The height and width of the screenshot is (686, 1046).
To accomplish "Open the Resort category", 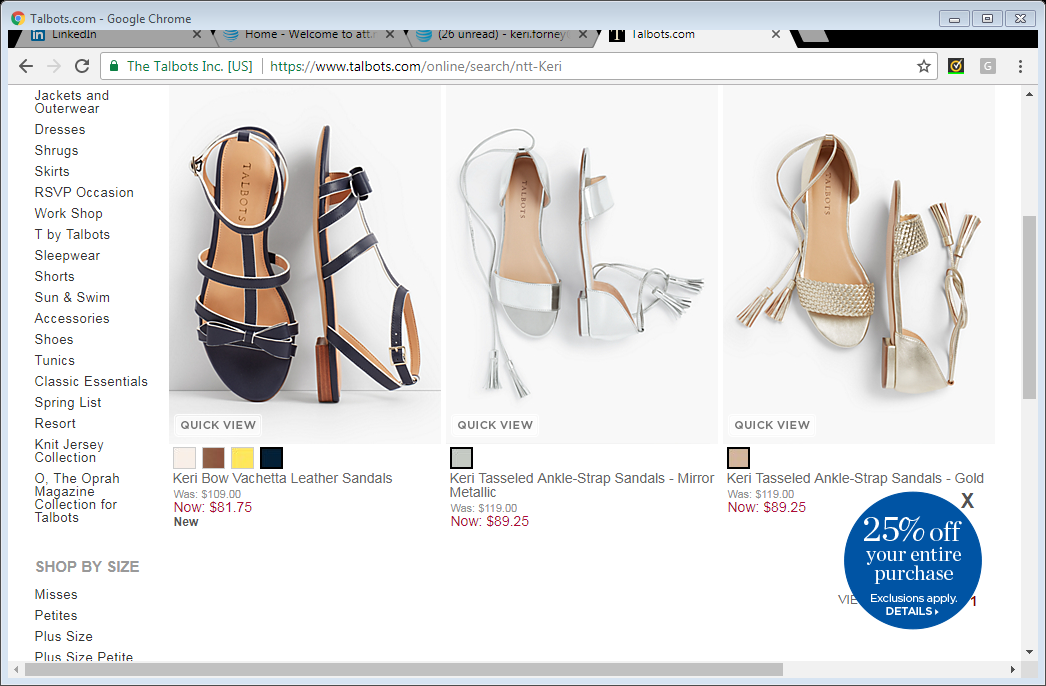I will coord(55,424).
